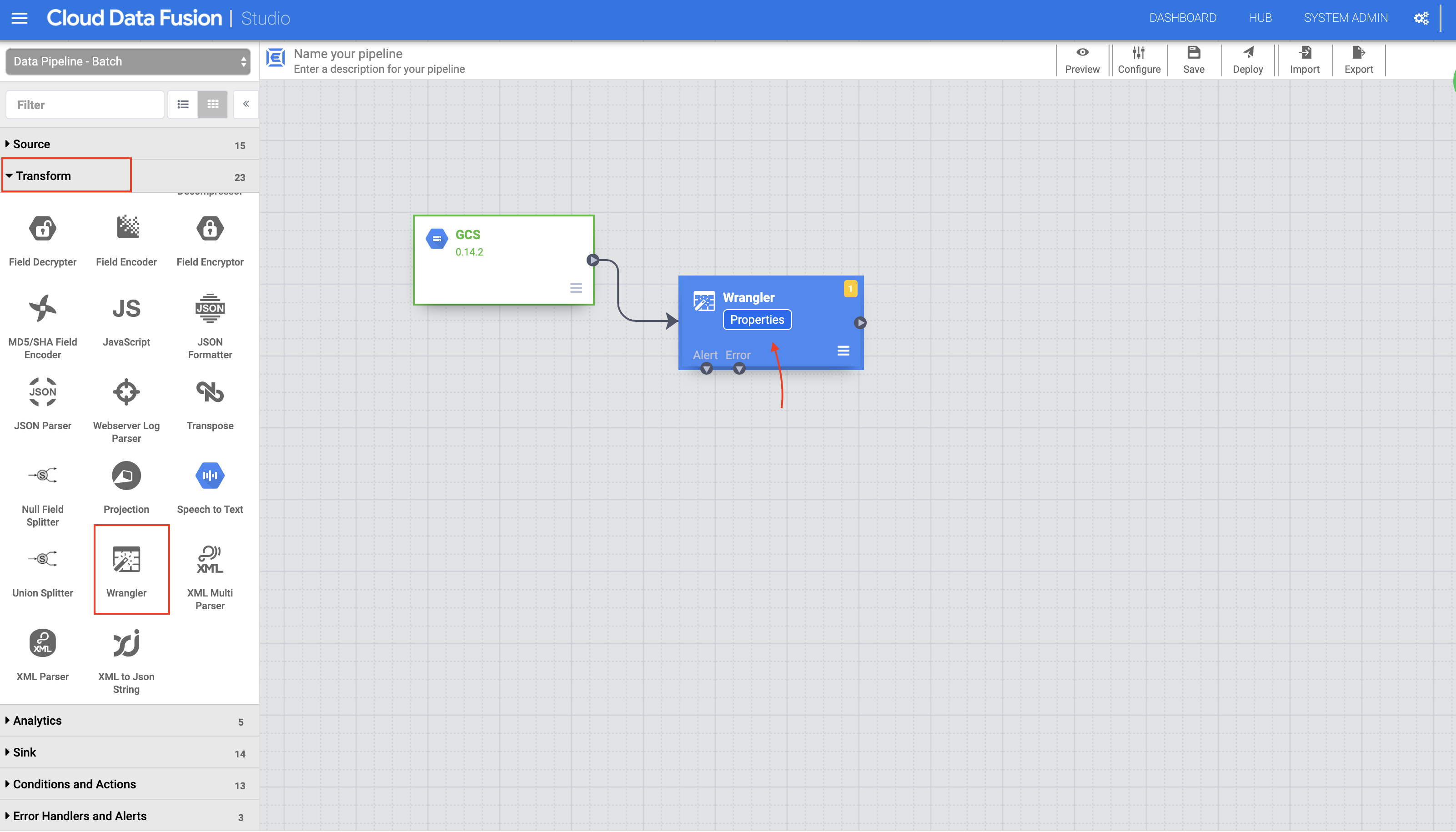
Task: Expand the Sink category section
Action: (25, 752)
